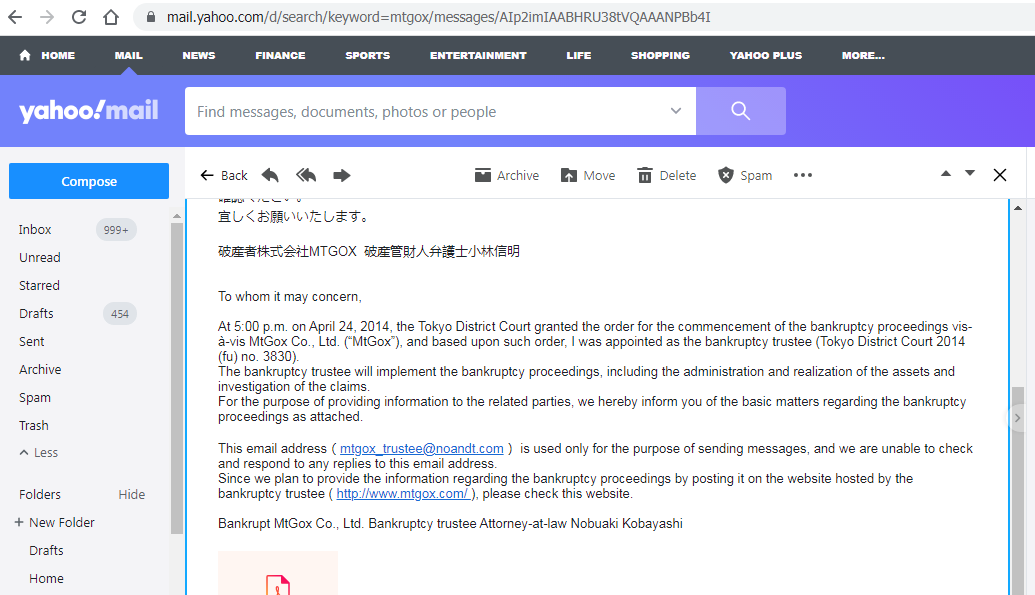This screenshot has height=595, width=1035.
Task: Go Back to the message list
Action: 224,175
